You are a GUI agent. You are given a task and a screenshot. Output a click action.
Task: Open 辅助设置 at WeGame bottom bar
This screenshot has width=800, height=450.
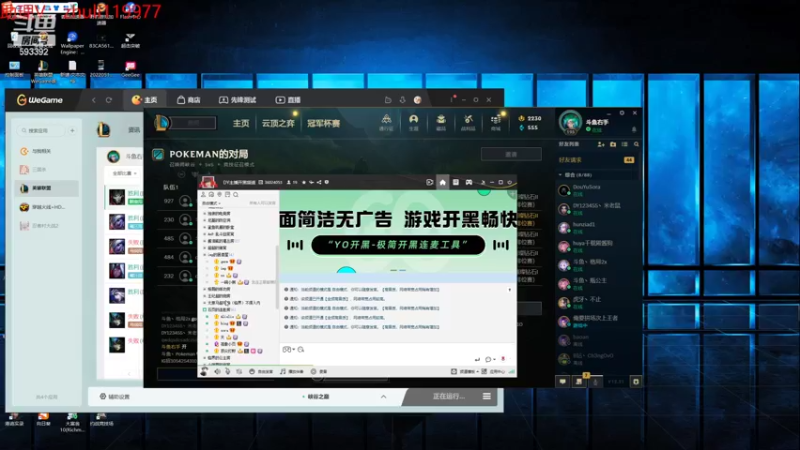pyautogui.click(x=115, y=396)
